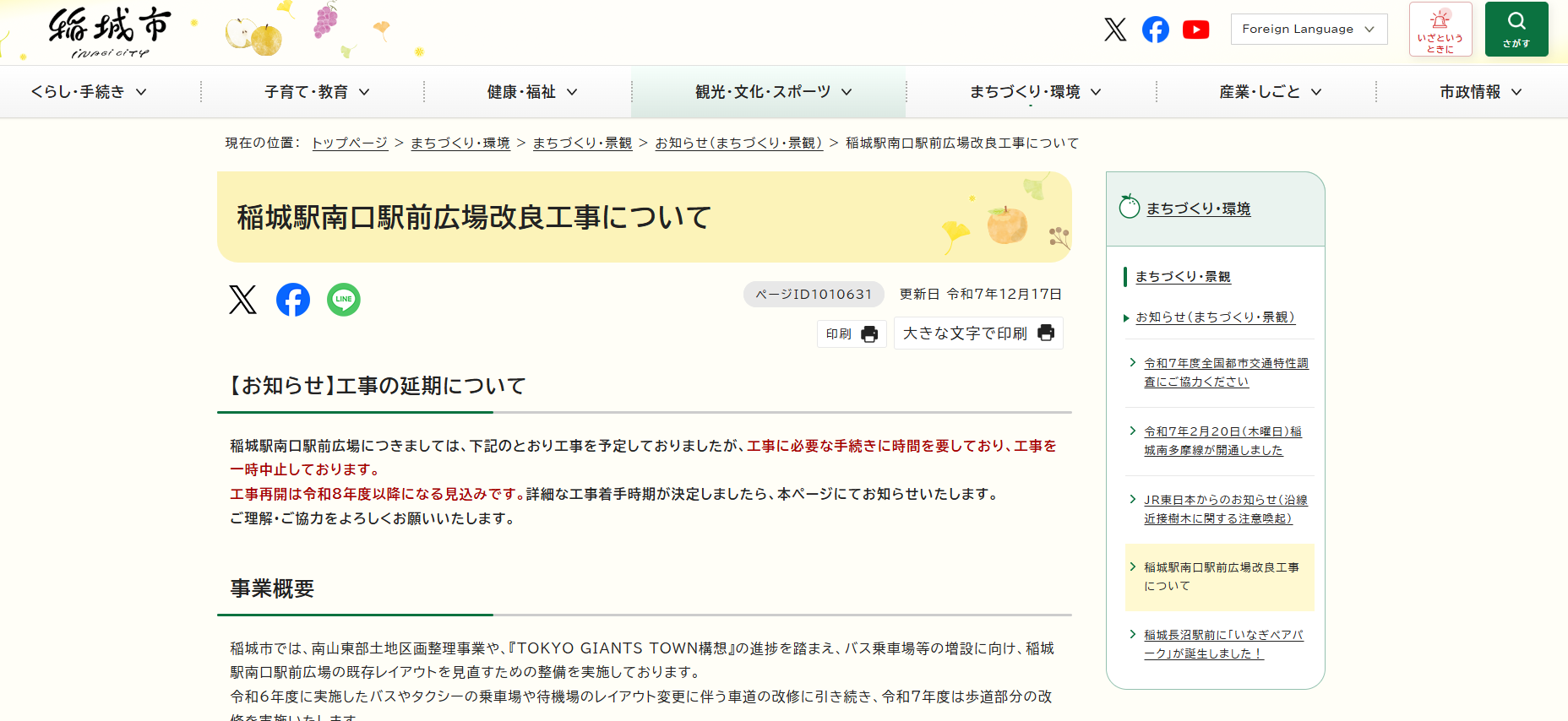Open the 健康・福祉 menu item

tap(532, 92)
